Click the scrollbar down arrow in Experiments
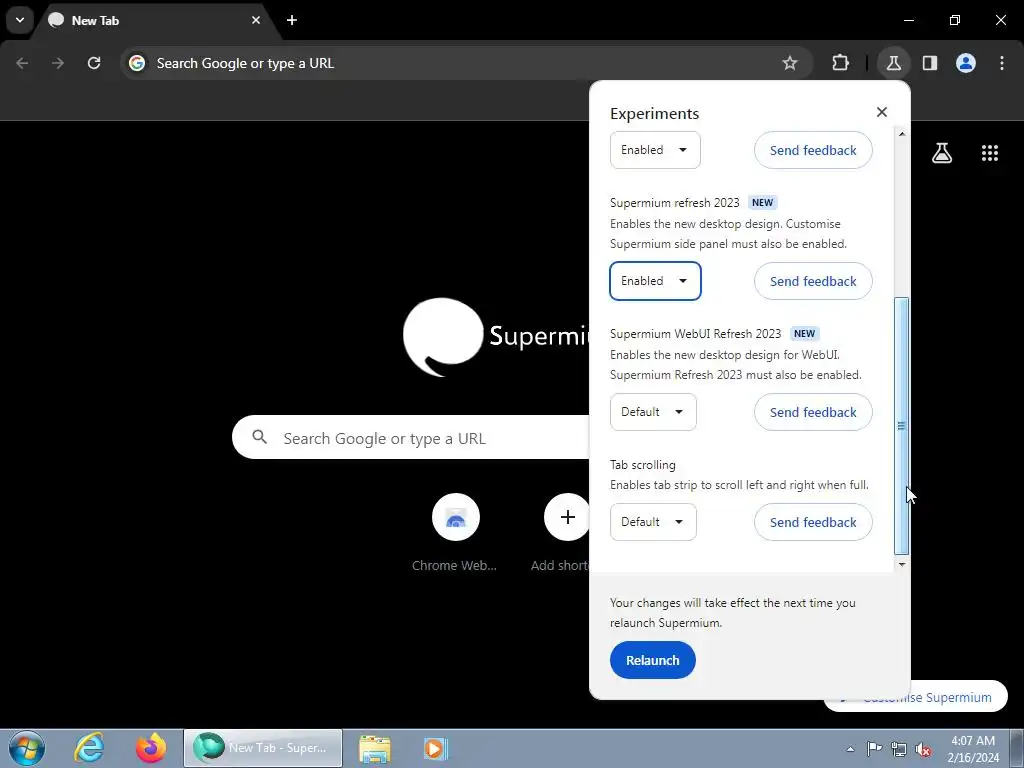Image resolution: width=1024 pixels, height=768 pixels. [x=902, y=564]
